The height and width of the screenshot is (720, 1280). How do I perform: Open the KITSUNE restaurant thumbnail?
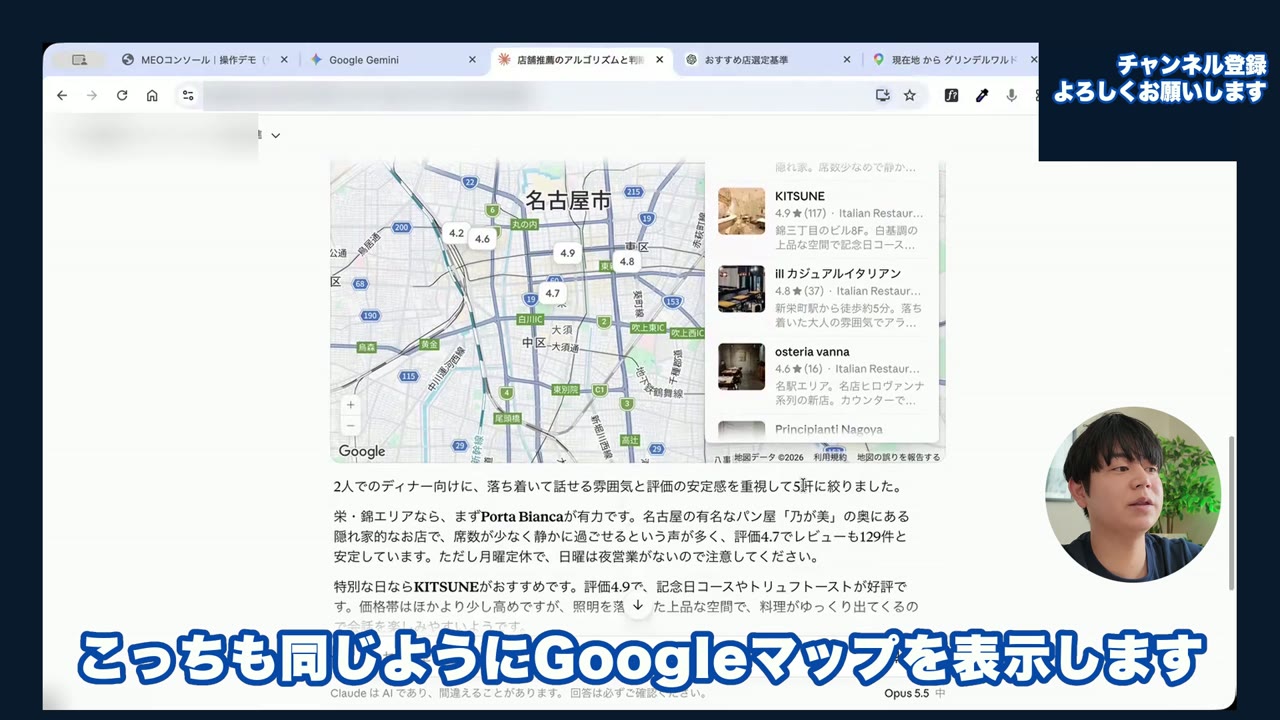[742, 211]
